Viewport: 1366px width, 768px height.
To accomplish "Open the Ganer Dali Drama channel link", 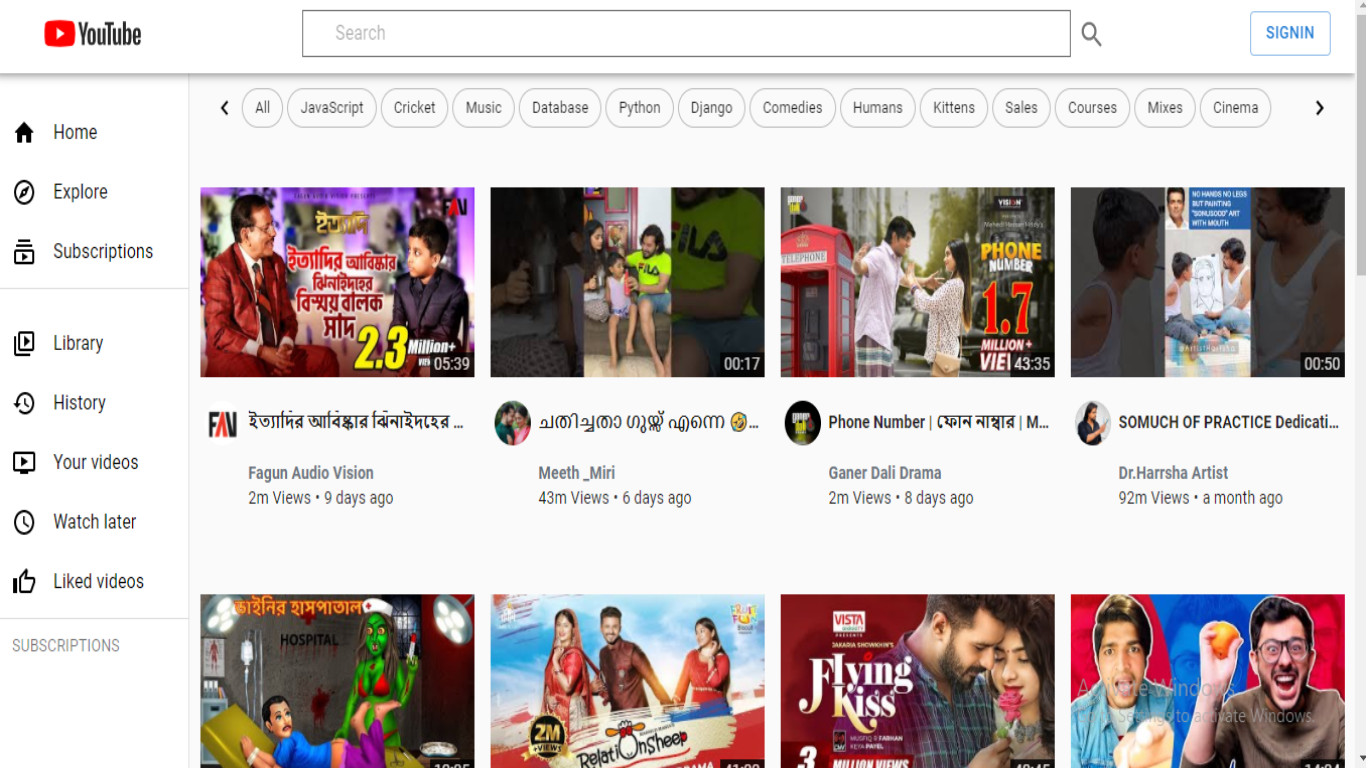I will click(884, 473).
